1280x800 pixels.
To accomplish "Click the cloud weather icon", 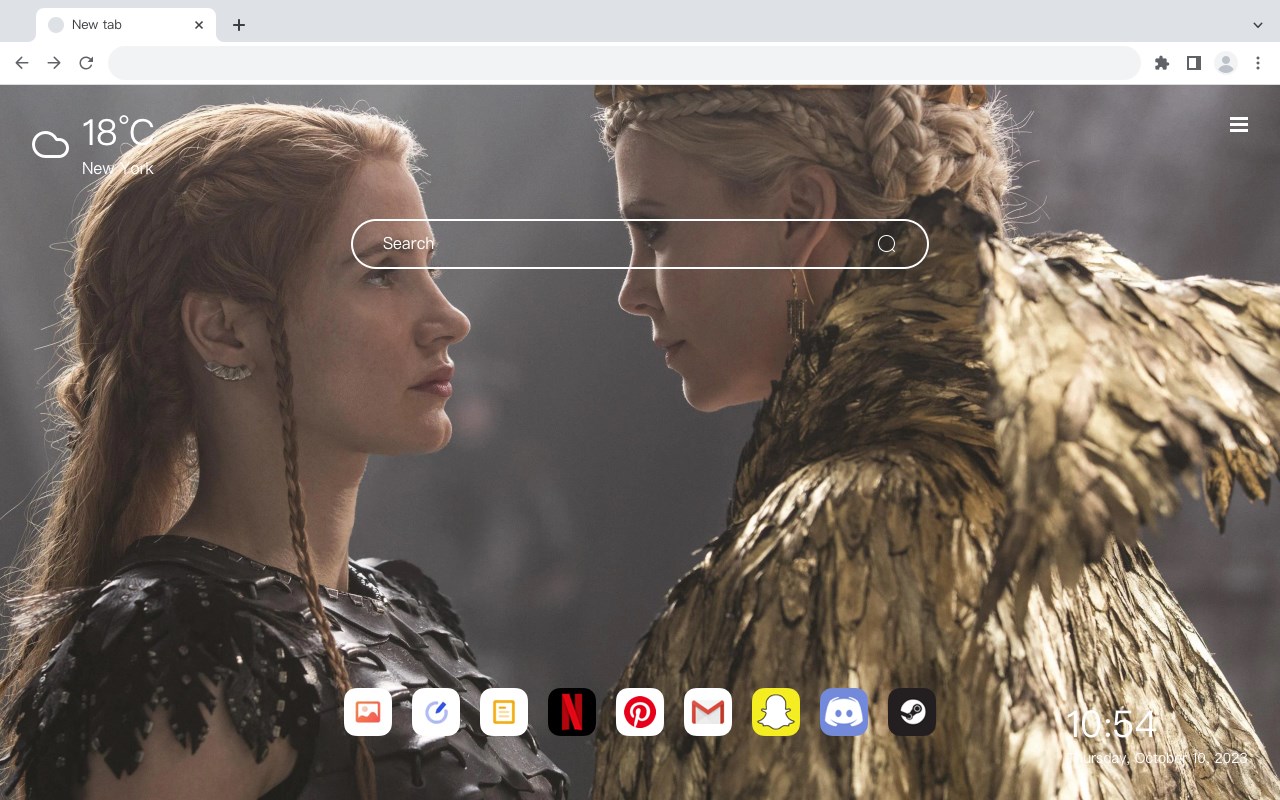I will [50, 145].
